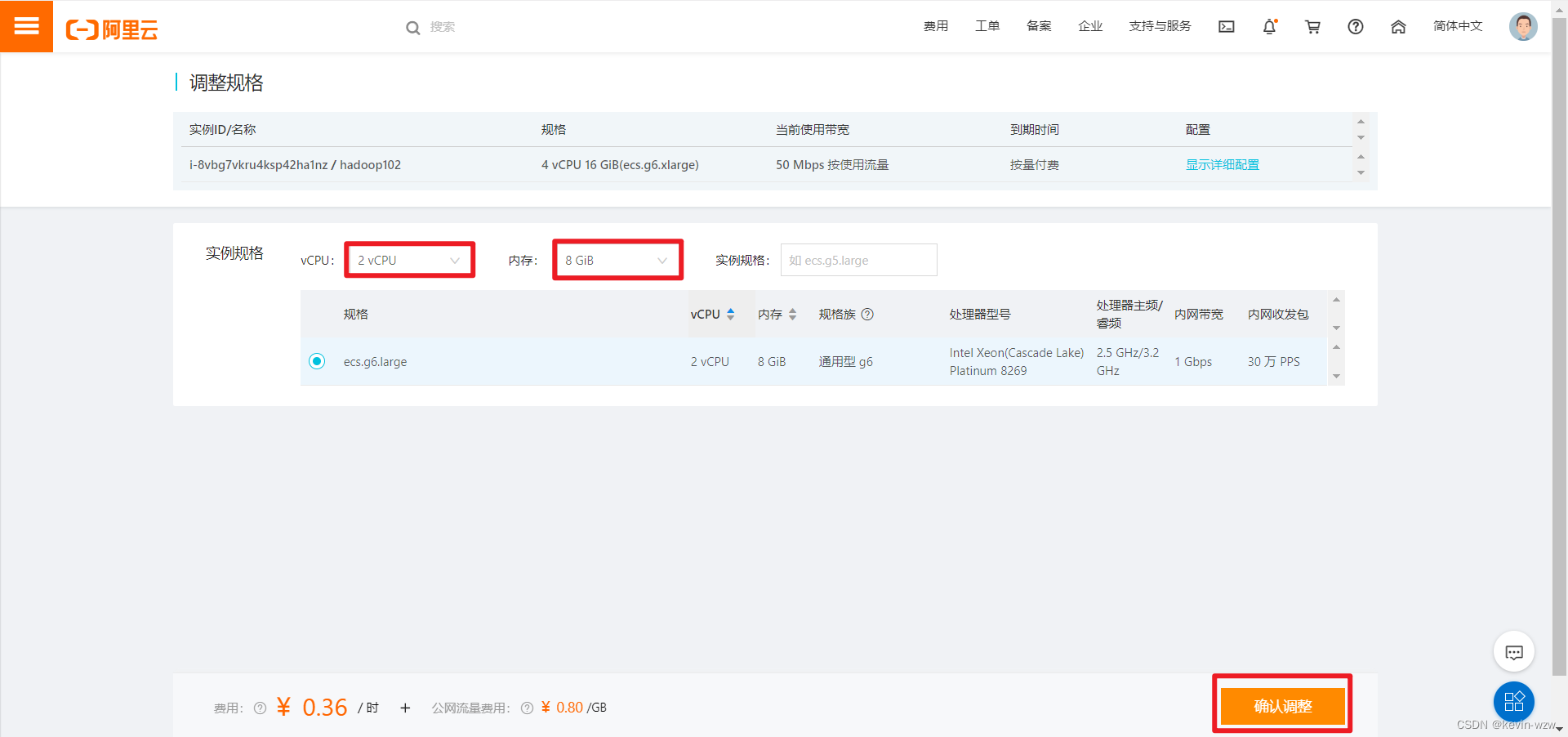The image size is (1568, 737).
Task: Open the help question-mark icon
Action: [1356, 27]
